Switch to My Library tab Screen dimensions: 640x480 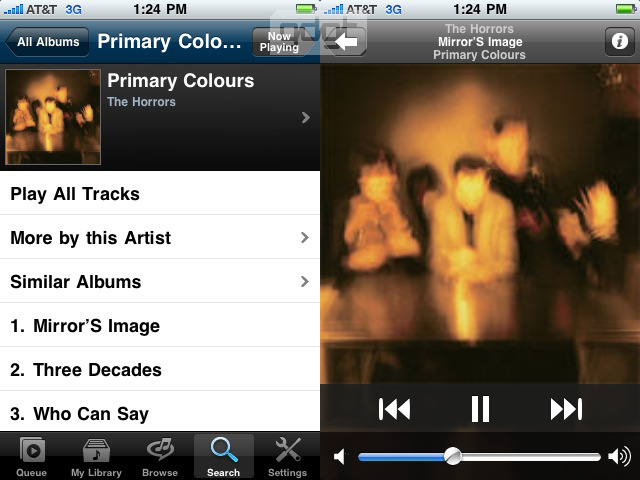pyautogui.click(x=96, y=457)
